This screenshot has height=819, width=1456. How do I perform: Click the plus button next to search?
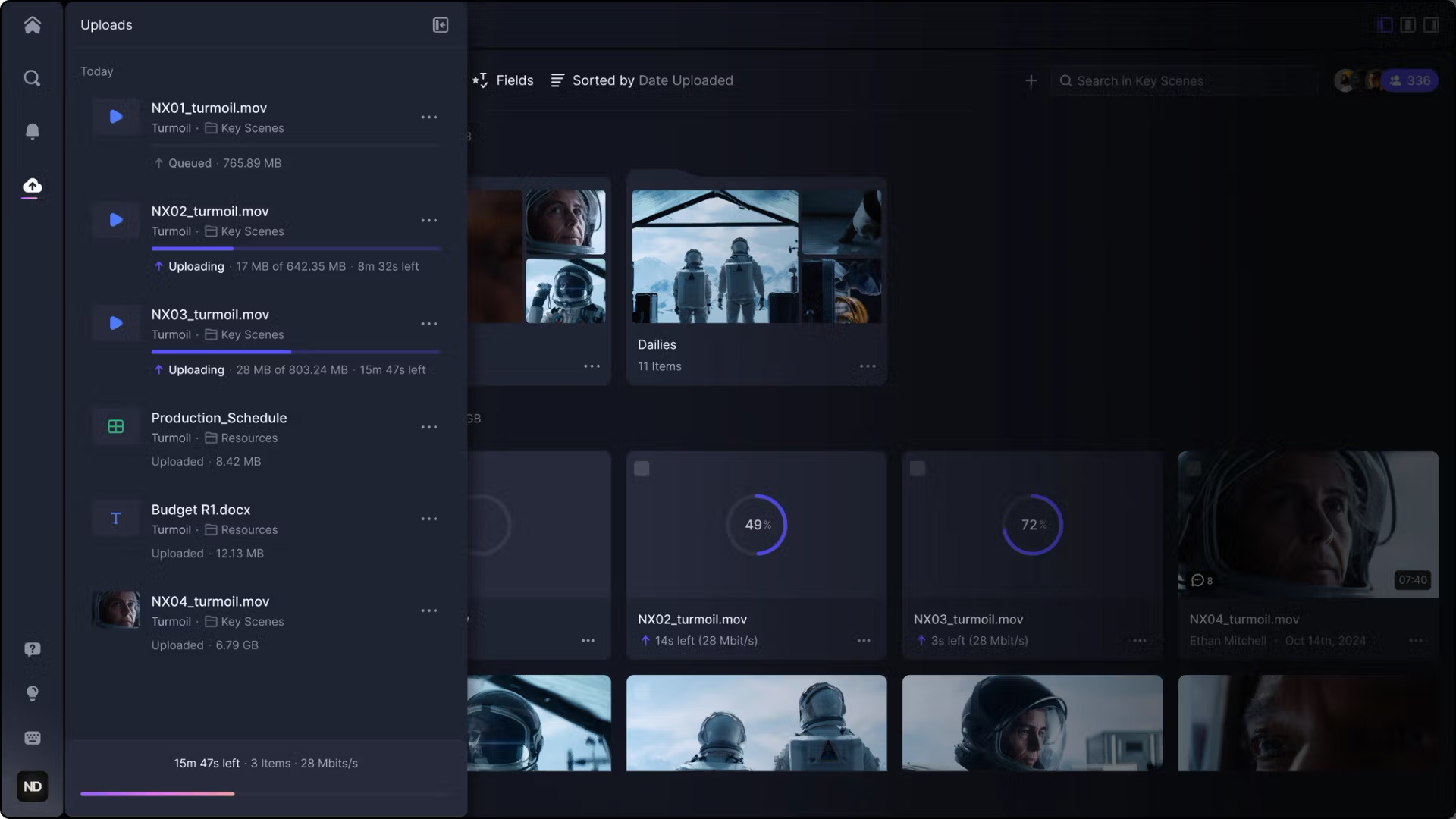[x=1031, y=80]
